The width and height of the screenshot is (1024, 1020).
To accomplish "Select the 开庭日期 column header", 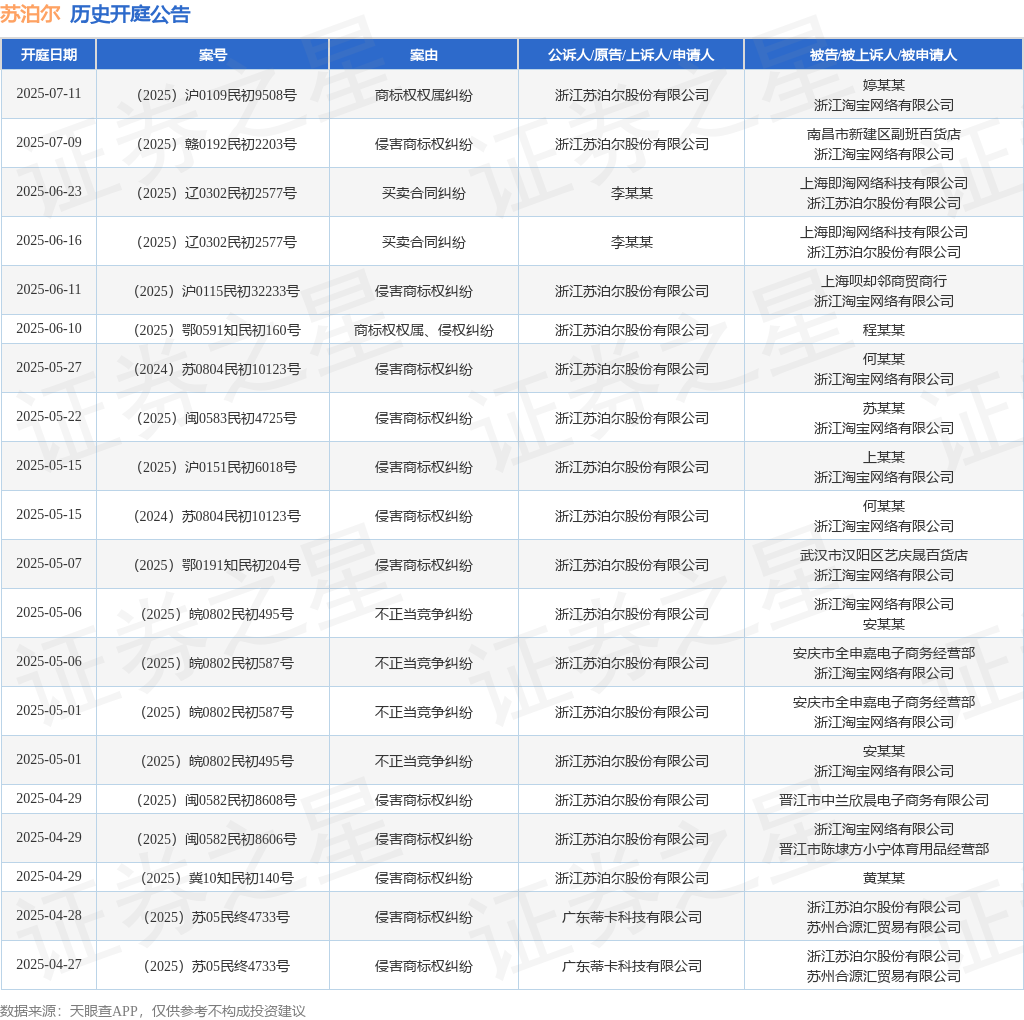I will point(49,55).
